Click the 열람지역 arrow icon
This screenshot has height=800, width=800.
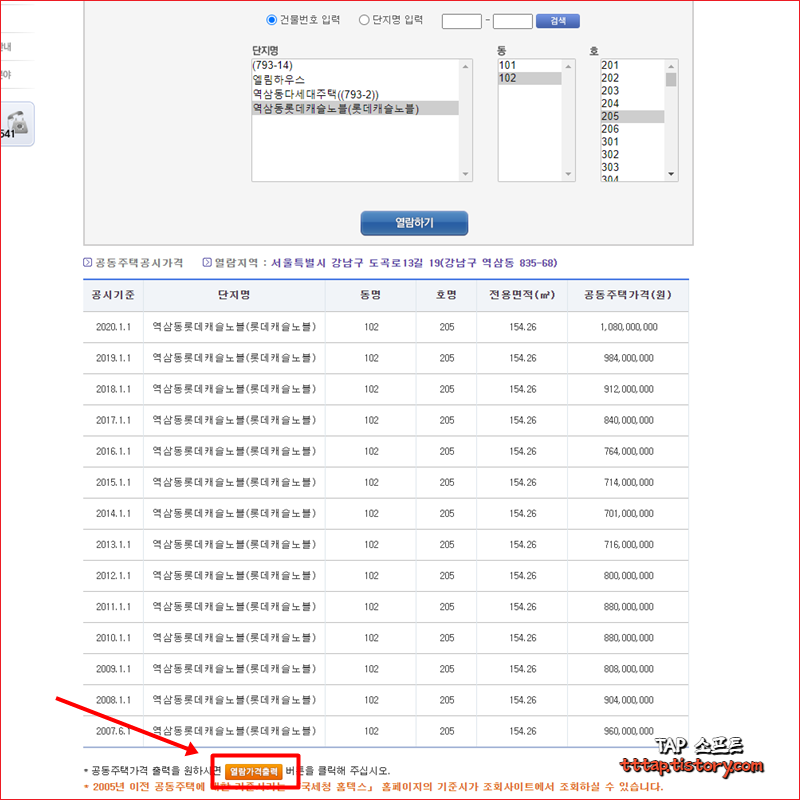[207, 262]
